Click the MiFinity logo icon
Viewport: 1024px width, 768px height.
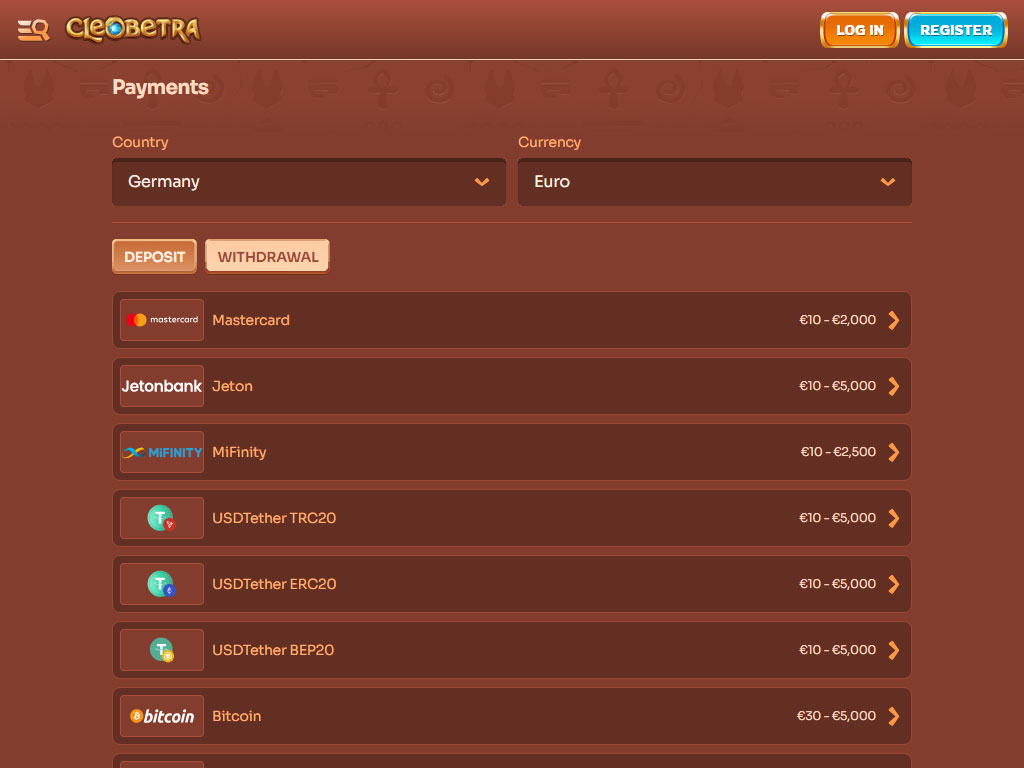pos(162,452)
